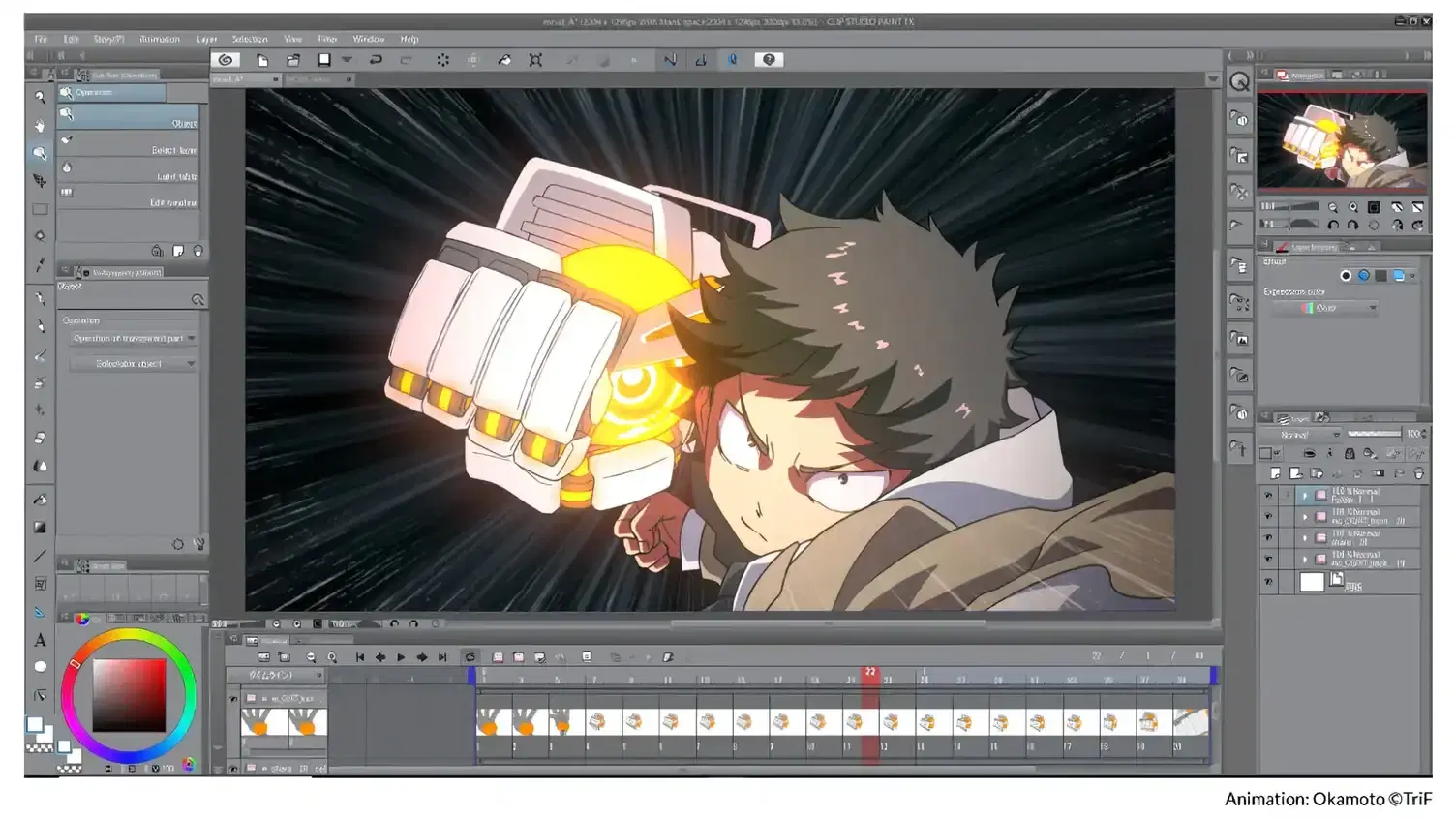Toggle visibility of the bottom paper layer
1456x819 pixels.
[1268, 582]
